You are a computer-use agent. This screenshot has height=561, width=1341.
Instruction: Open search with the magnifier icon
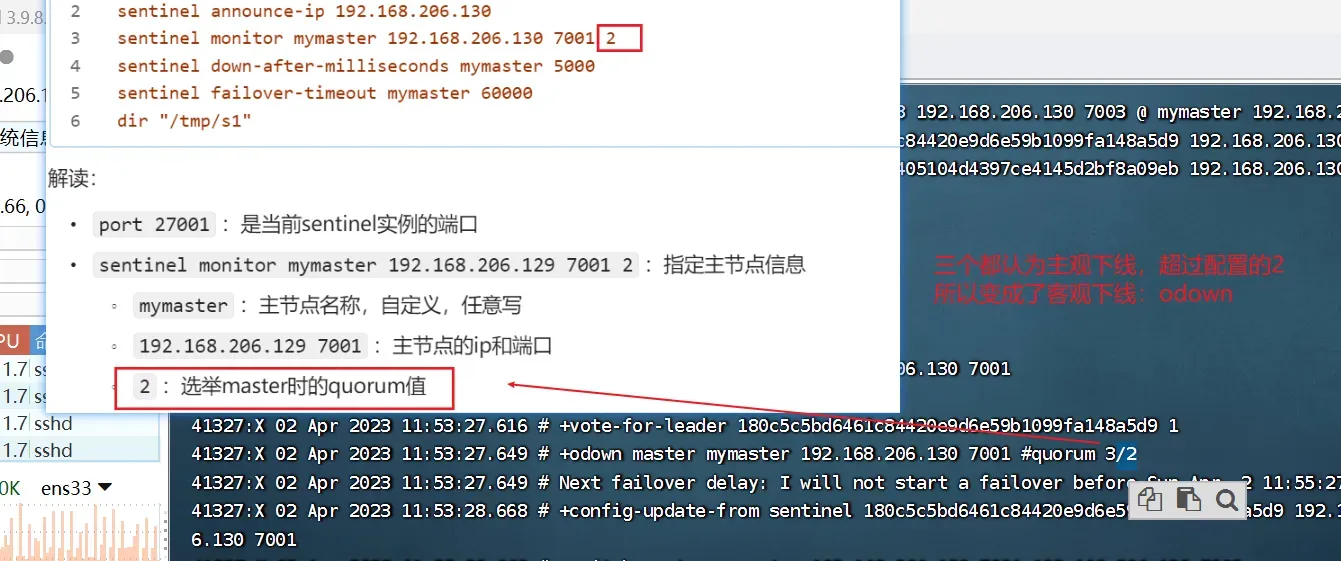pyautogui.click(x=1226, y=500)
